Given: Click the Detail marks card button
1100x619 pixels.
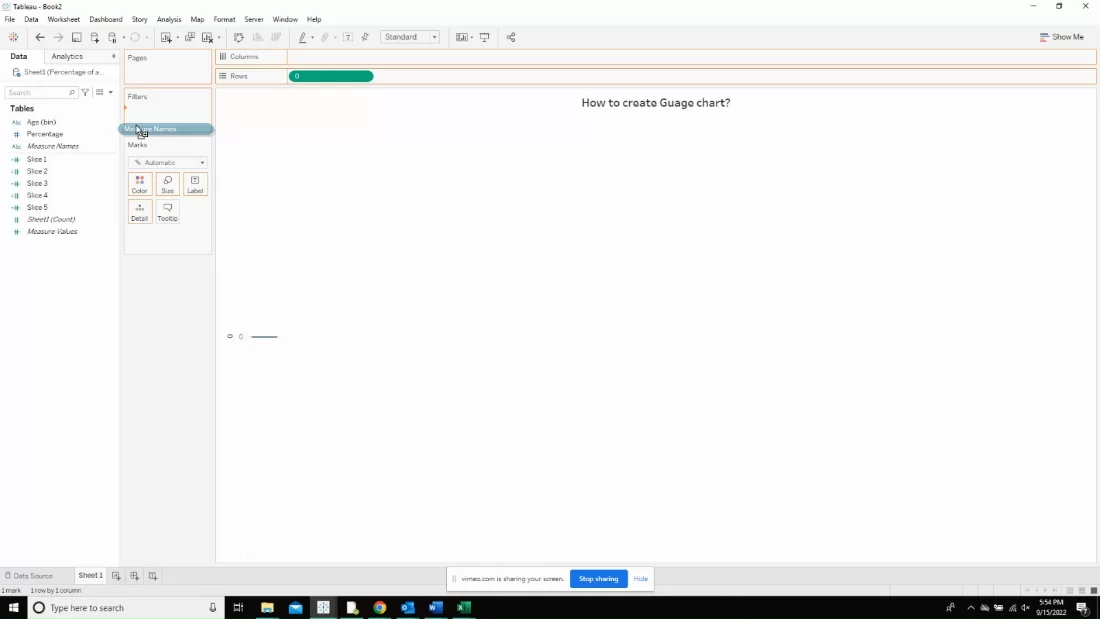Looking at the screenshot, I should click(x=140, y=212).
